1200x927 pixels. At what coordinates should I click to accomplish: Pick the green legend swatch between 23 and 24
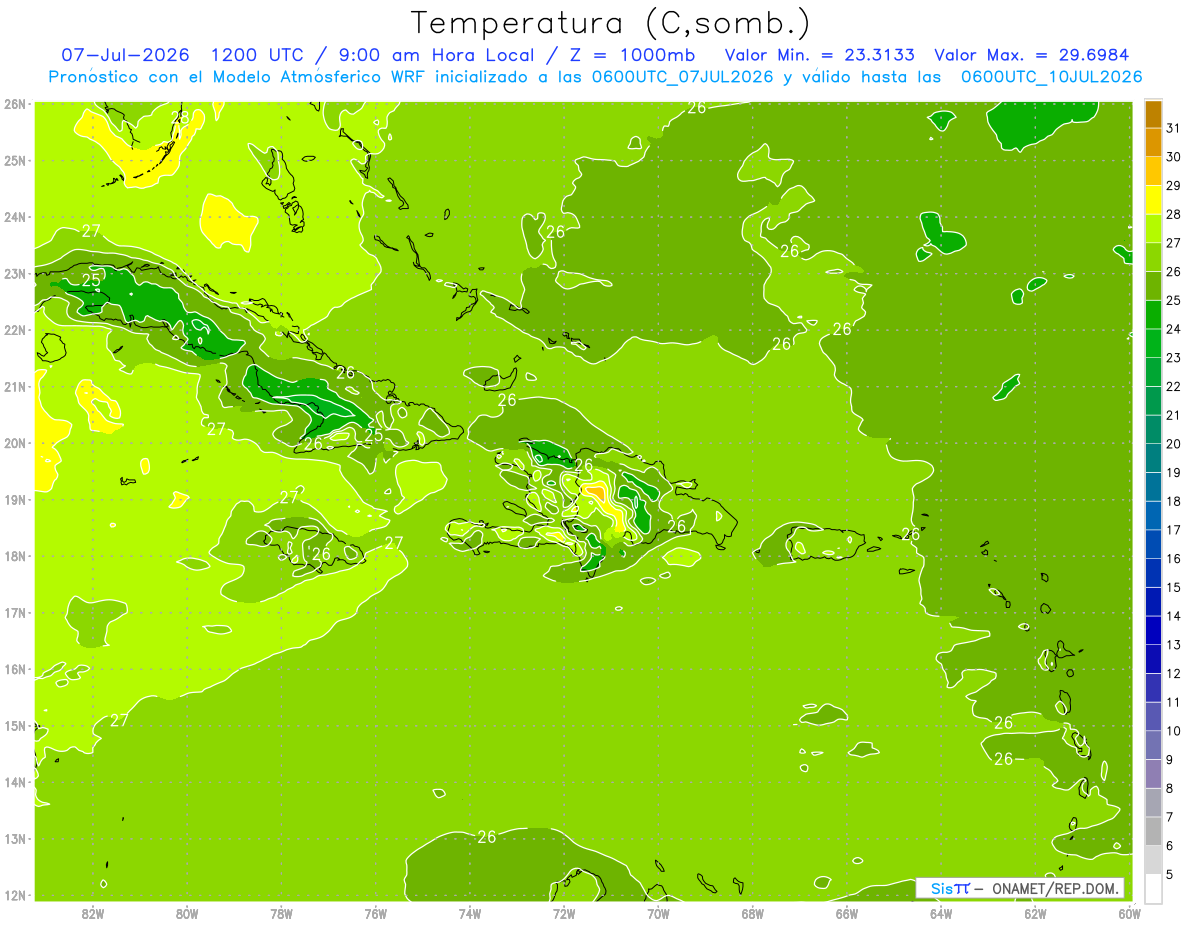tap(1153, 344)
